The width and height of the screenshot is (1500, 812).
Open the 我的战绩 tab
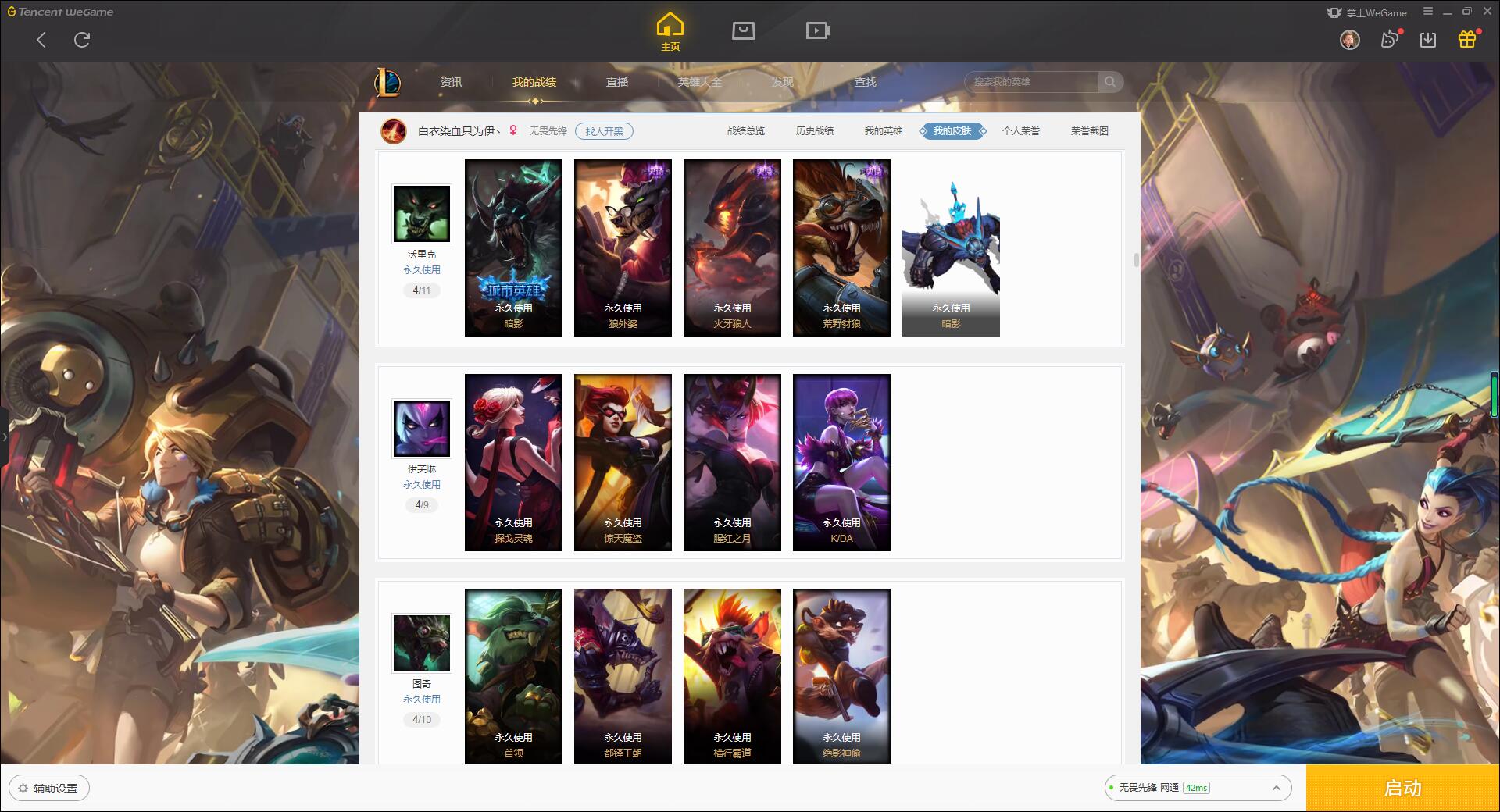[534, 82]
